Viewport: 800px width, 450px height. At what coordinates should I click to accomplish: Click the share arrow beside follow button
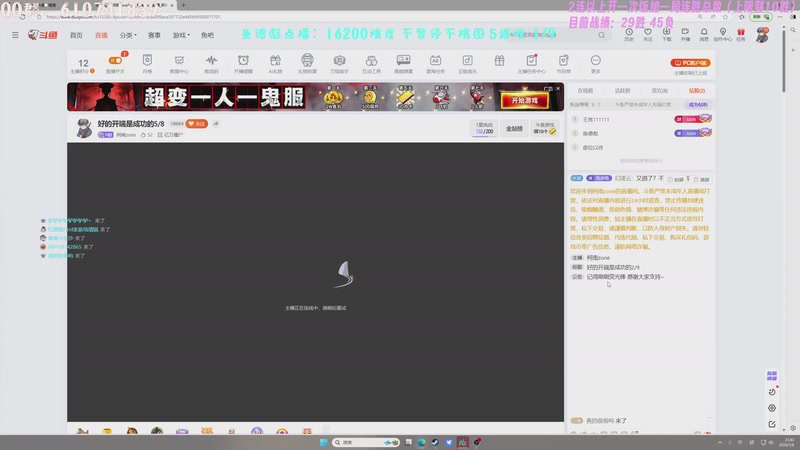pos(216,123)
